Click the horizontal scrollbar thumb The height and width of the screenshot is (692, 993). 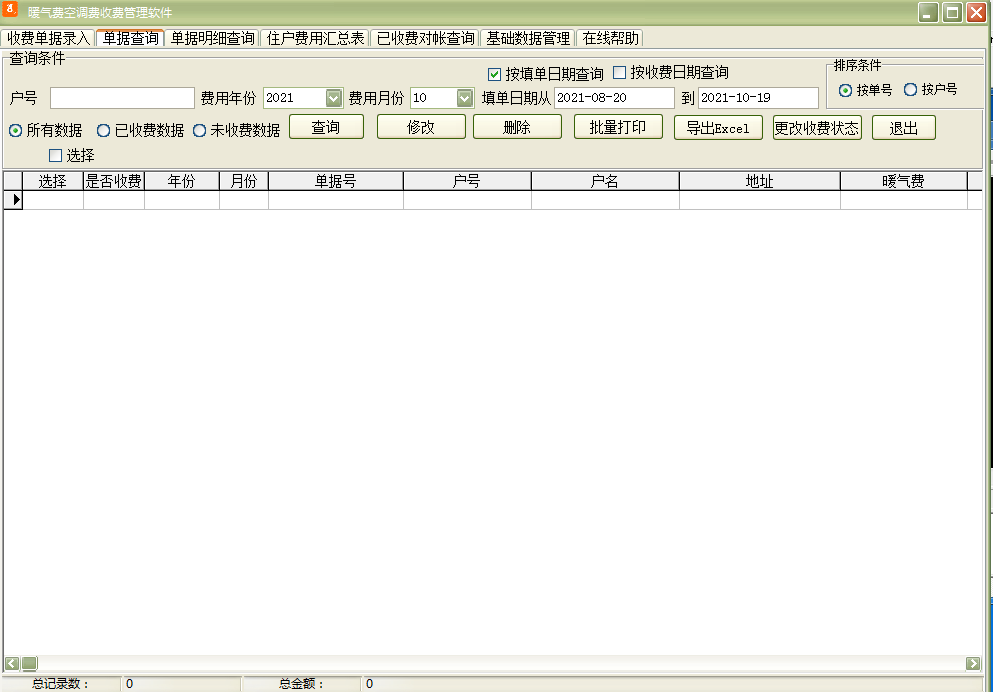pyautogui.click(x=30, y=663)
